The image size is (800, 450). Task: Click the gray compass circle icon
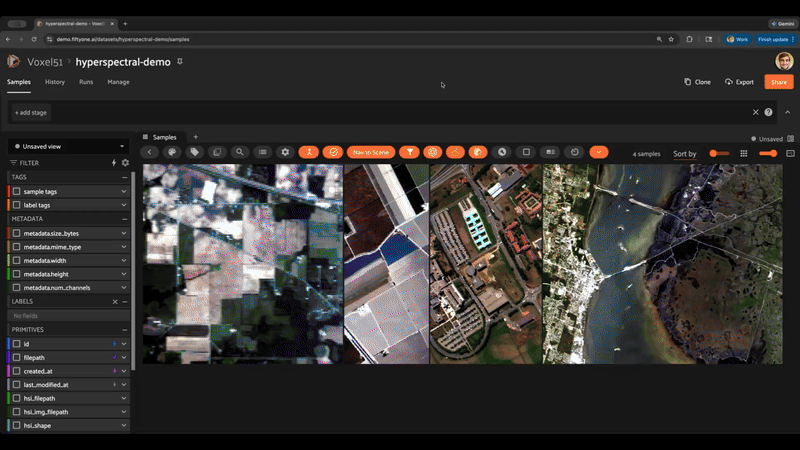pos(502,152)
